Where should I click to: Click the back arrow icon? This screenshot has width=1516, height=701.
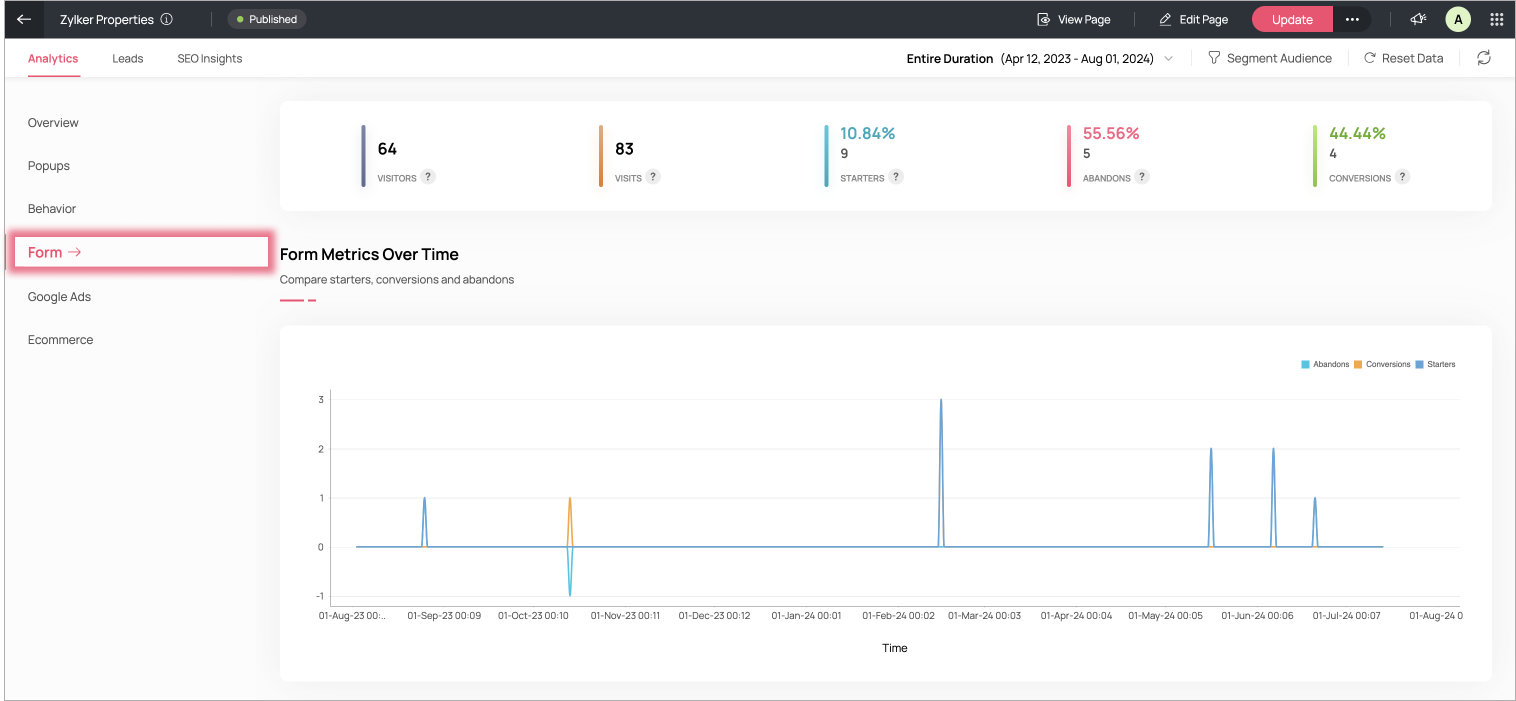point(24,19)
